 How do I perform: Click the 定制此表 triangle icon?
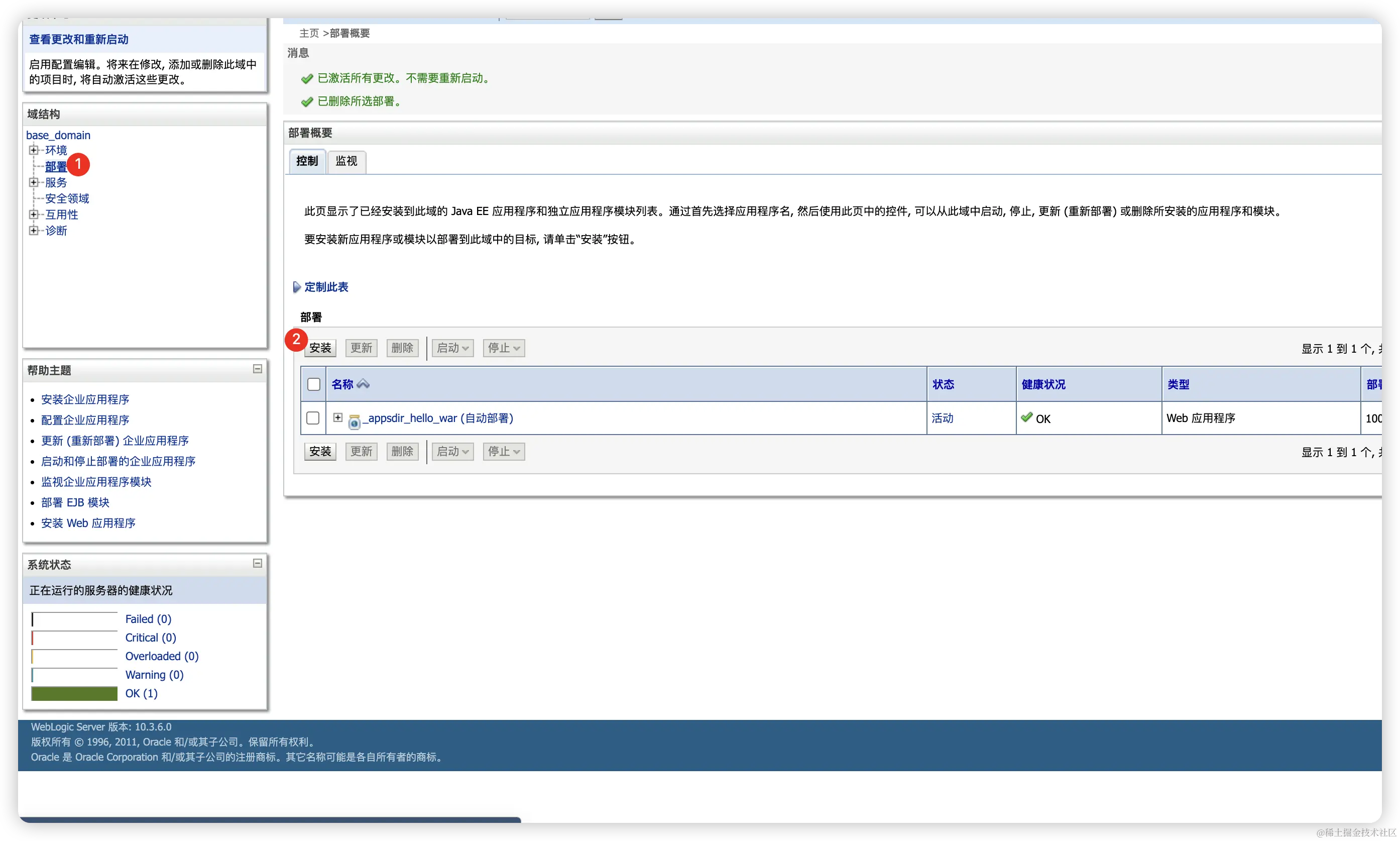296,287
